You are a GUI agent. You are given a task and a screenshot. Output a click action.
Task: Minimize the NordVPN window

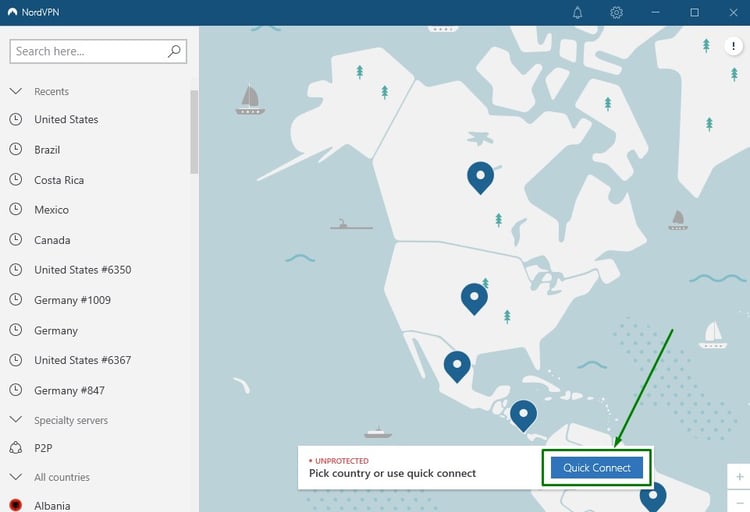[x=655, y=12]
